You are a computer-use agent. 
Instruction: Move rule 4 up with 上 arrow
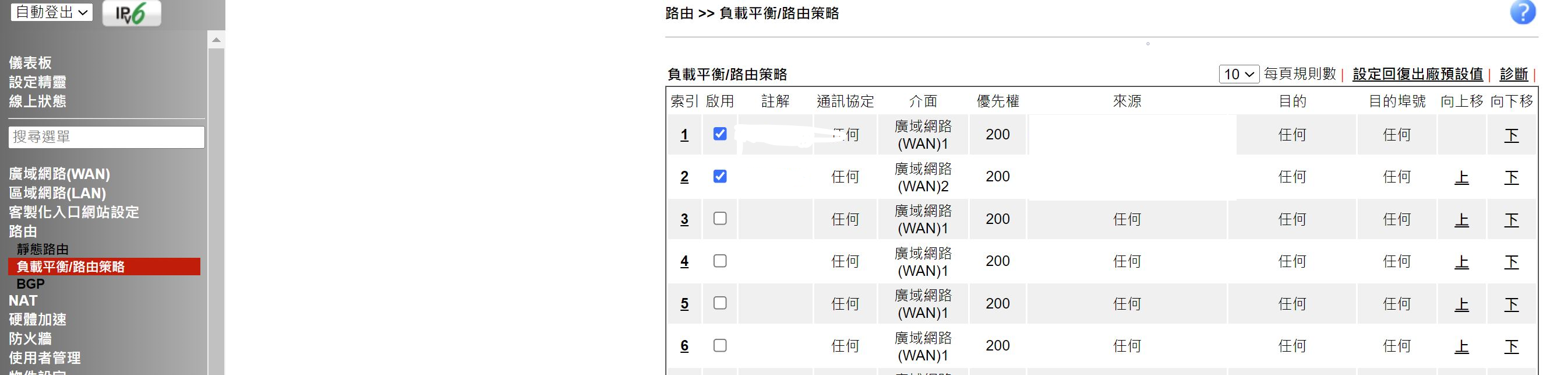[x=1461, y=262]
